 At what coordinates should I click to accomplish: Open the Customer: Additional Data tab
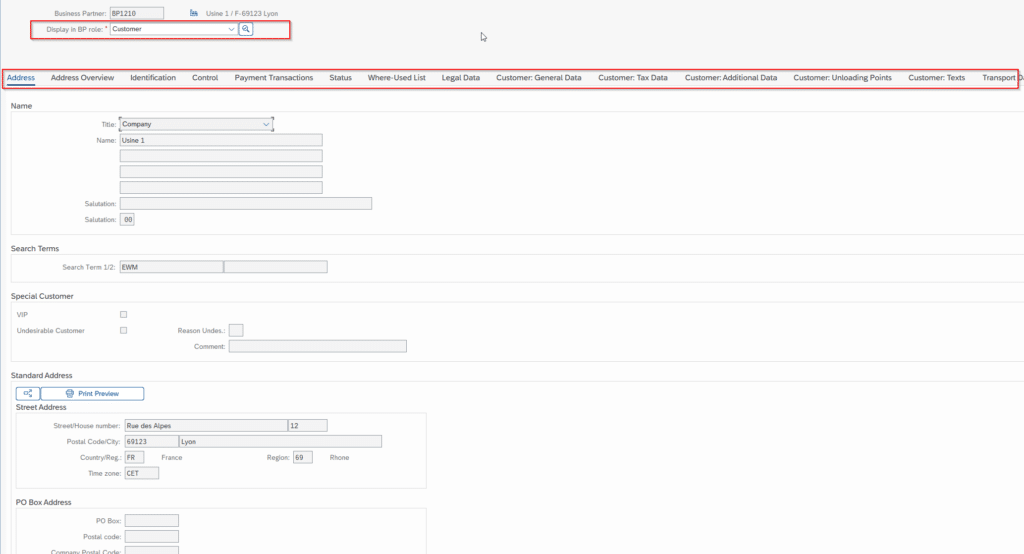(x=731, y=78)
